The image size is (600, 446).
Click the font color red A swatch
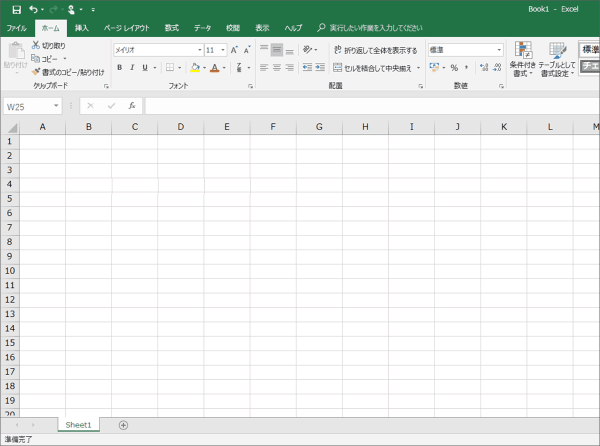pos(214,68)
